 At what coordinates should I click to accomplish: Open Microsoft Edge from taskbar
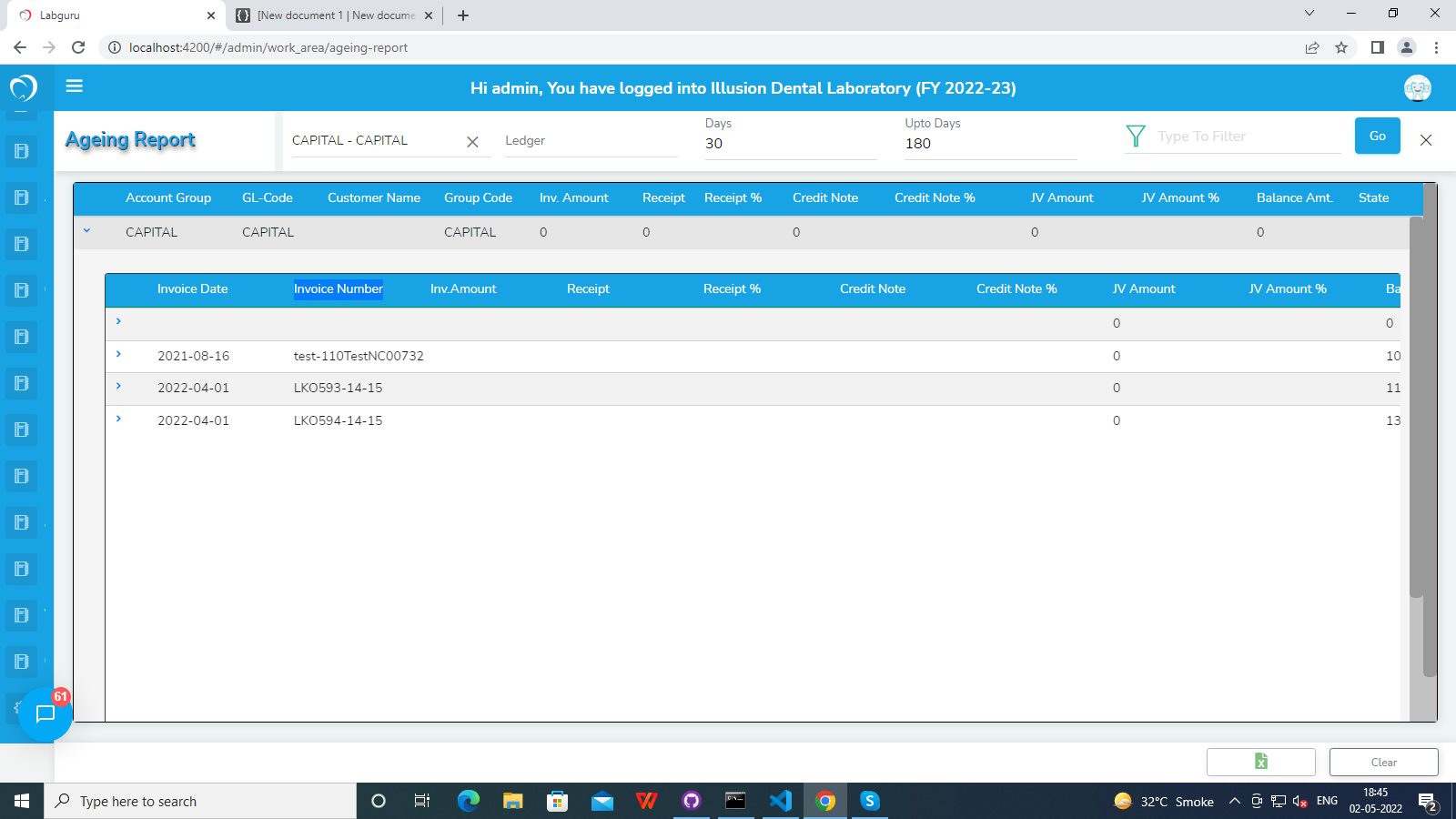[469, 801]
